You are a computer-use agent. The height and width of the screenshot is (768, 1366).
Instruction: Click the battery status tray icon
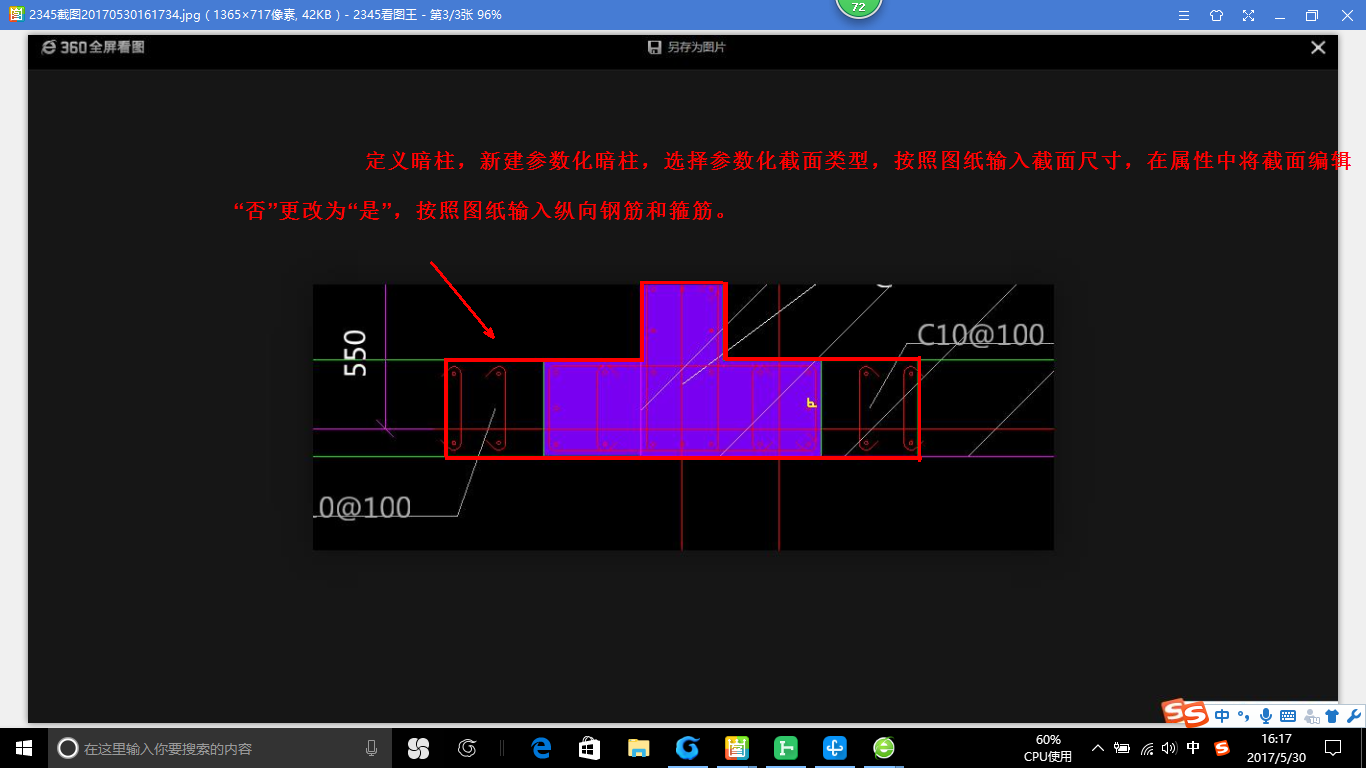1122,748
